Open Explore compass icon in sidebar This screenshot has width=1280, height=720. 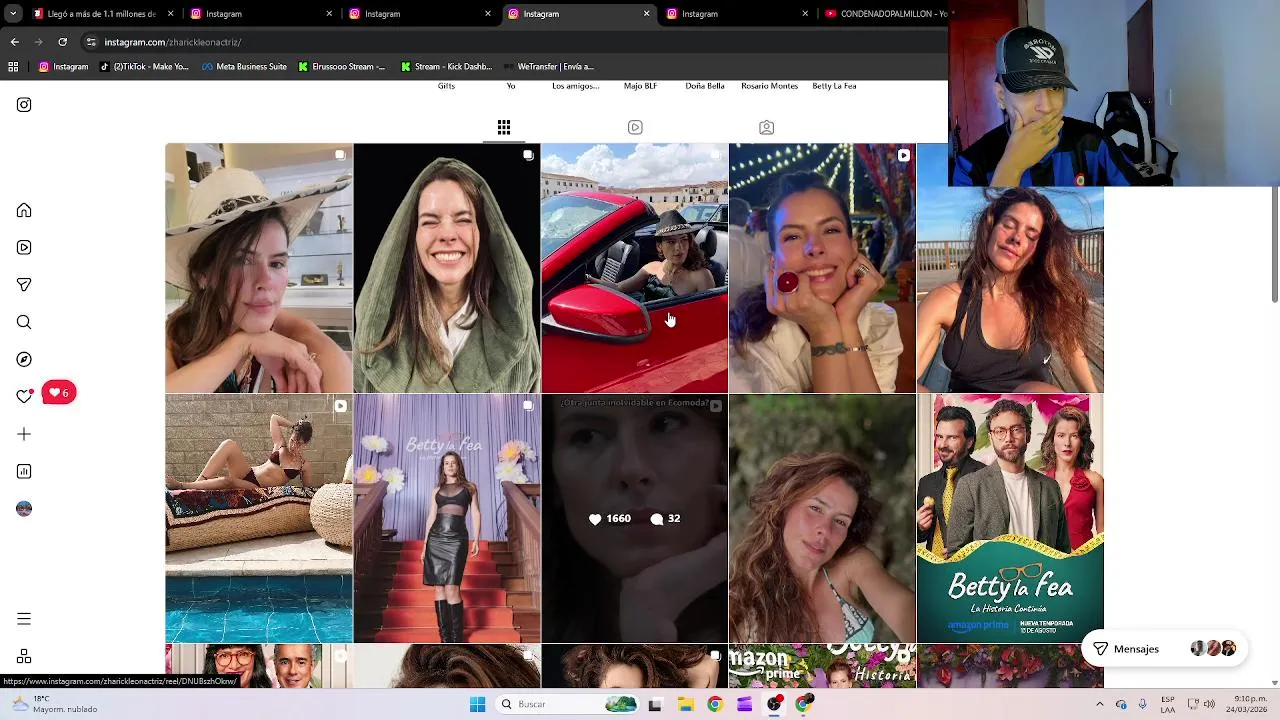24,359
